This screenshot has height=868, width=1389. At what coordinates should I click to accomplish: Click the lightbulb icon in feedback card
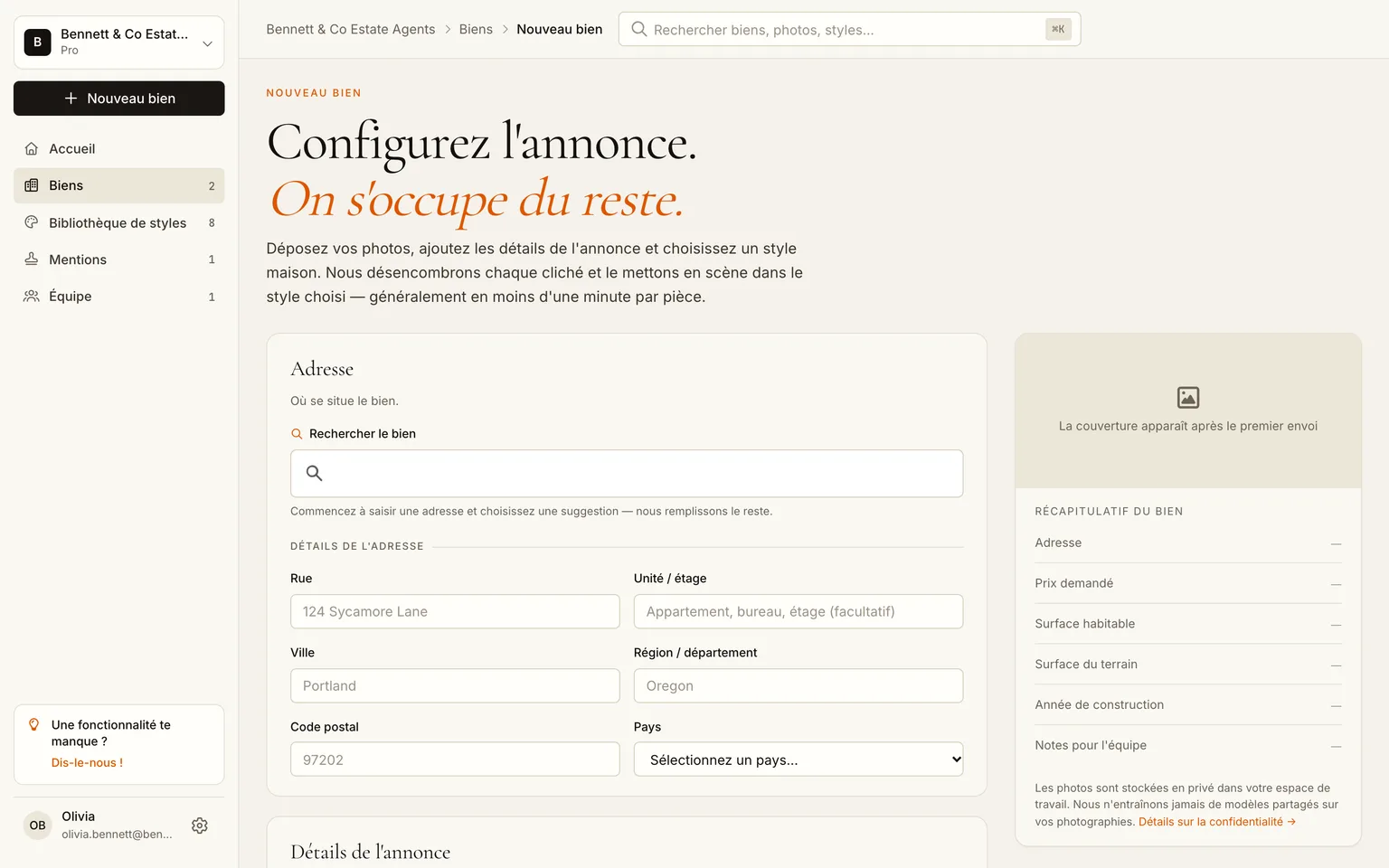34,724
